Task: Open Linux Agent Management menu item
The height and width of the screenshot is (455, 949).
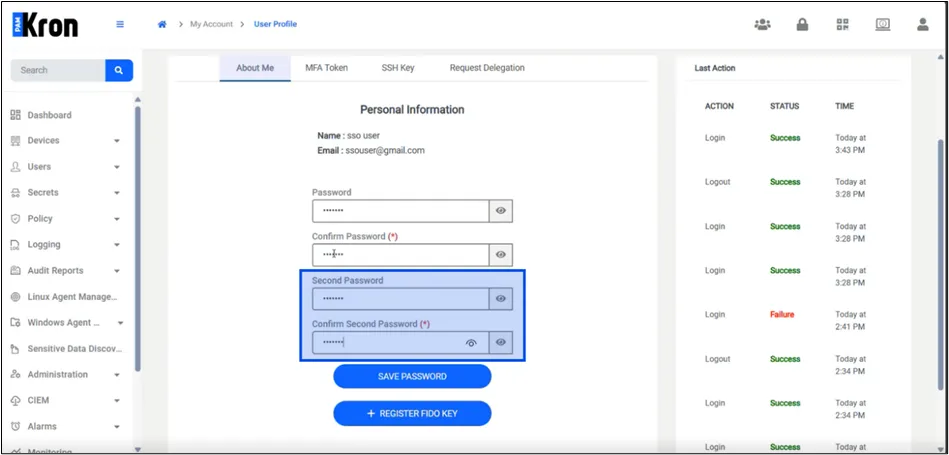Action: point(73,296)
